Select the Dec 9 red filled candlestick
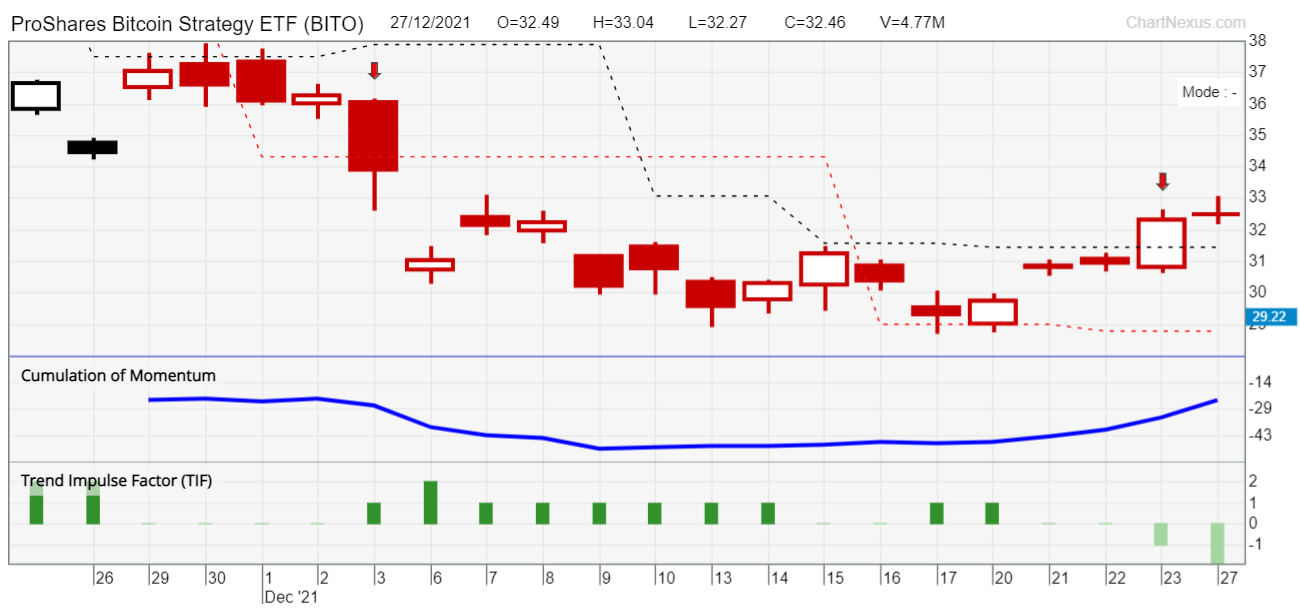 599,271
